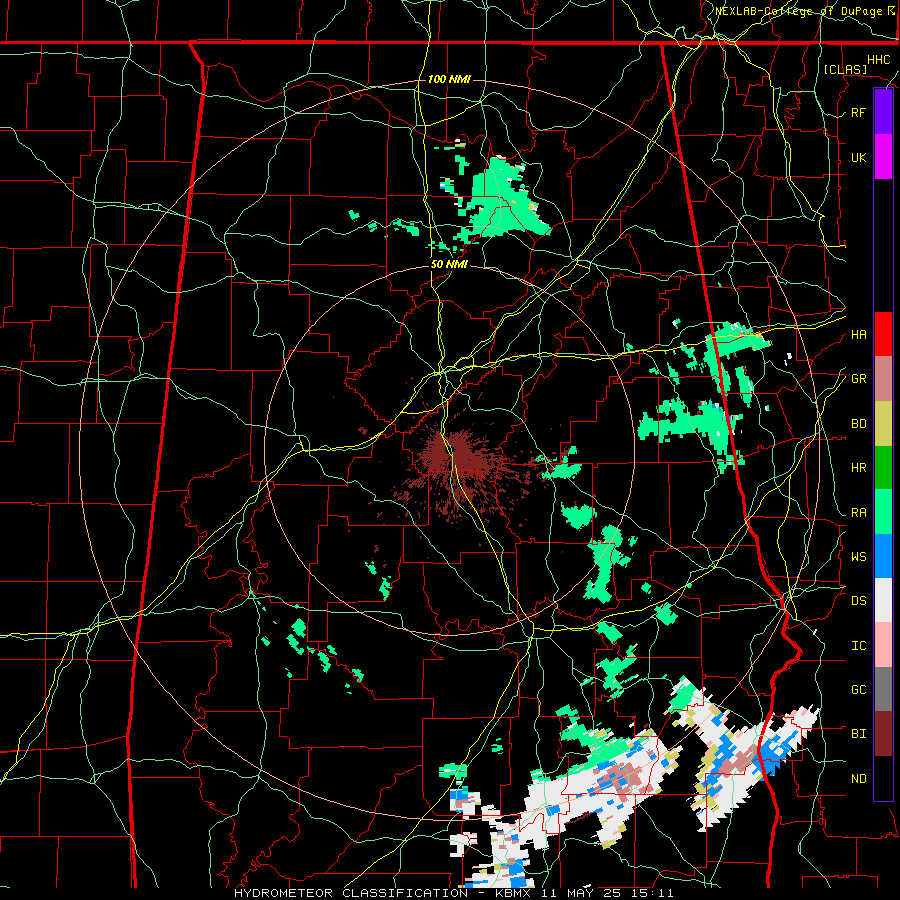Viewport: 900px width, 900px height.
Task: Click the brown BI biological swatch
Action: (883, 734)
